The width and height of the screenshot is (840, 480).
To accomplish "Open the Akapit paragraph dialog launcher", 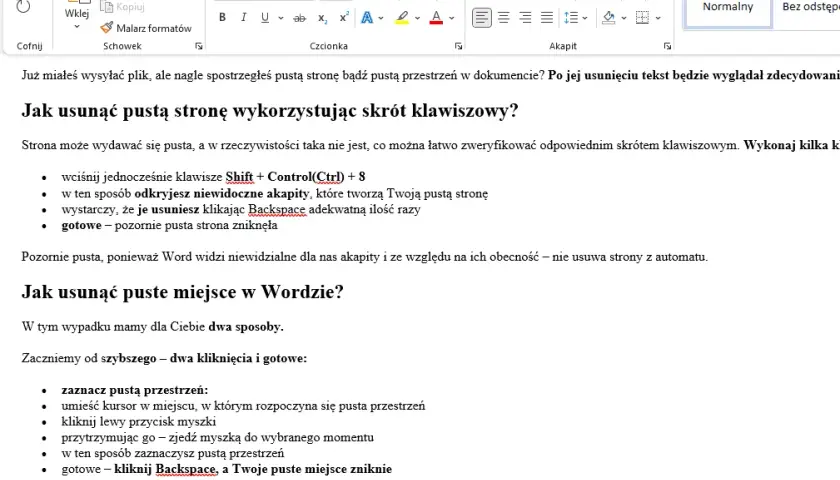I will pos(668,47).
